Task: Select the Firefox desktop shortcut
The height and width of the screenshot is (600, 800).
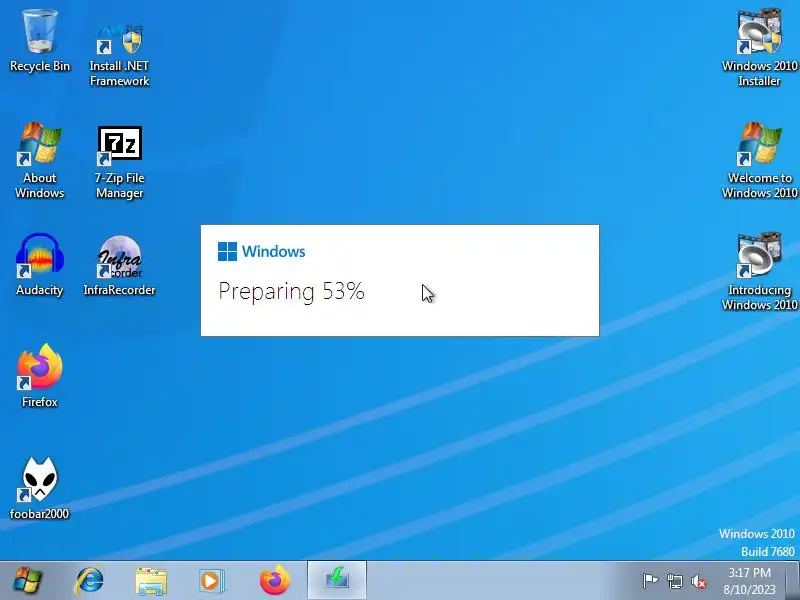Action: pos(40,377)
